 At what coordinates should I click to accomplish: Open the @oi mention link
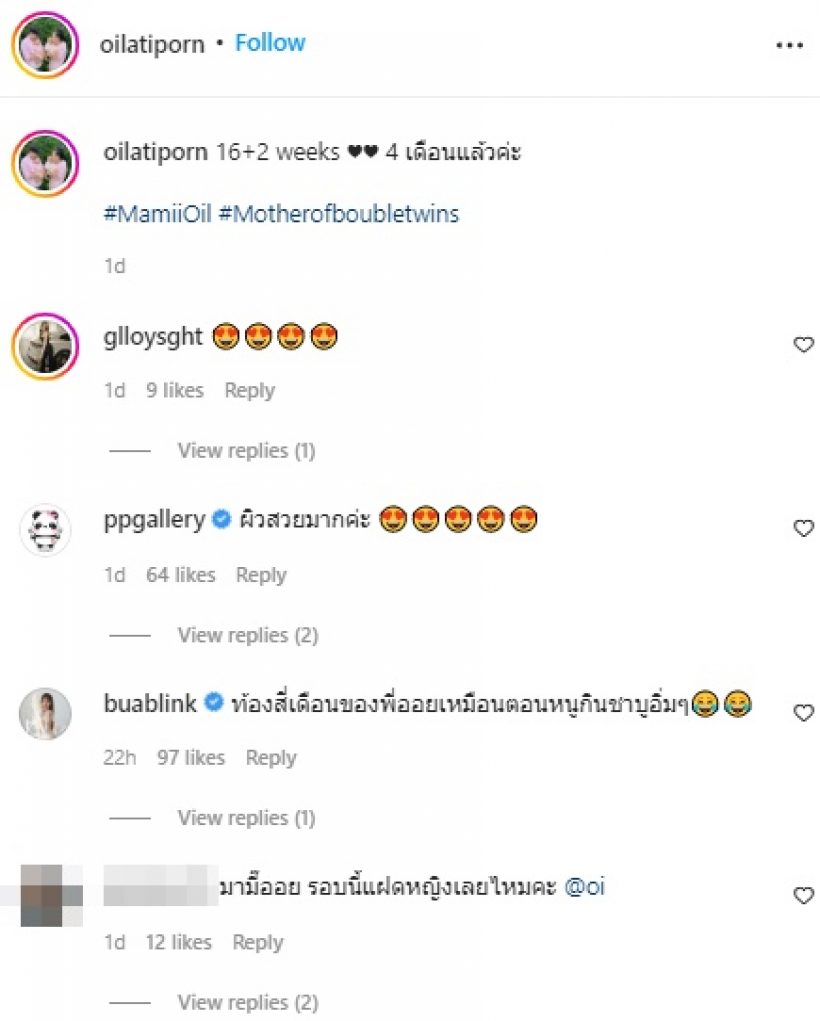pyautogui.click(x=584, y=887)
